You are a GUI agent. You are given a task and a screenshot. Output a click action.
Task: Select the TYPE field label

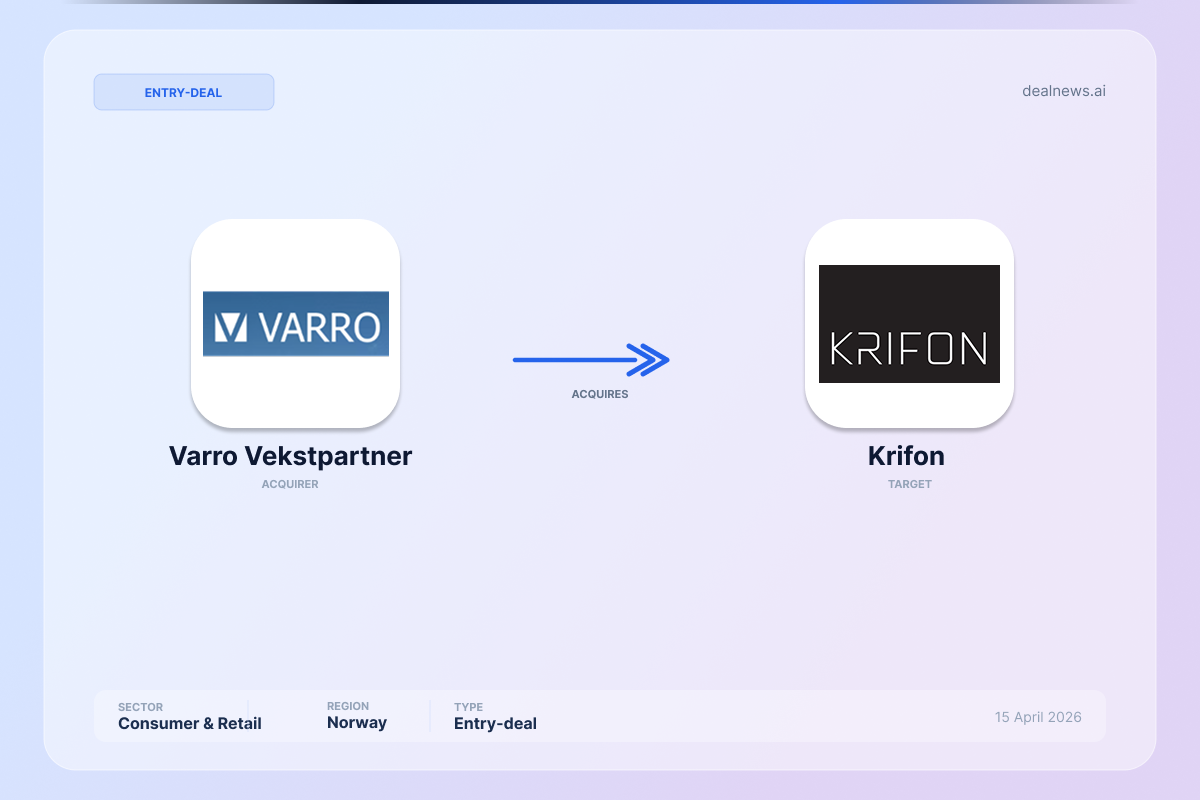click(468, 707)
